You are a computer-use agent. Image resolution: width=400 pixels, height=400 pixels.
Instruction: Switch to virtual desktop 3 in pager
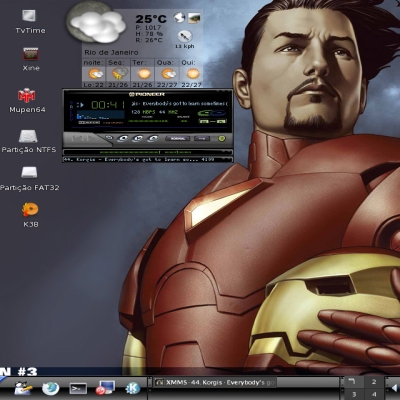tap(353, 394)
